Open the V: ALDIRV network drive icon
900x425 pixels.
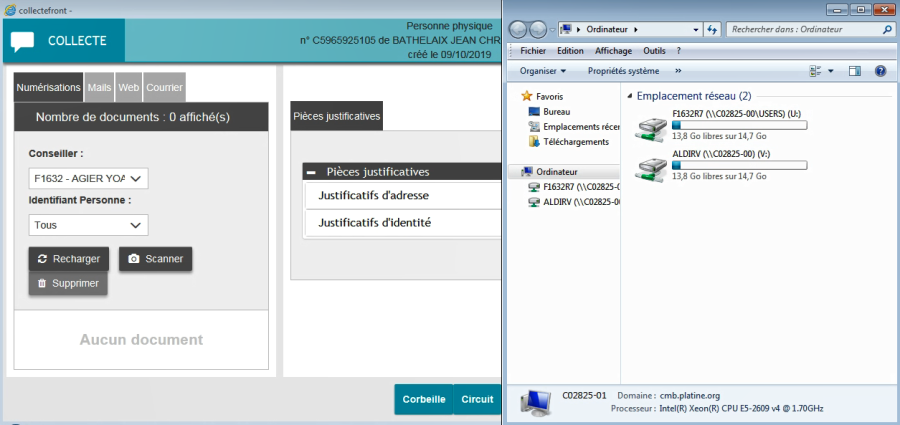coord(652,166)
